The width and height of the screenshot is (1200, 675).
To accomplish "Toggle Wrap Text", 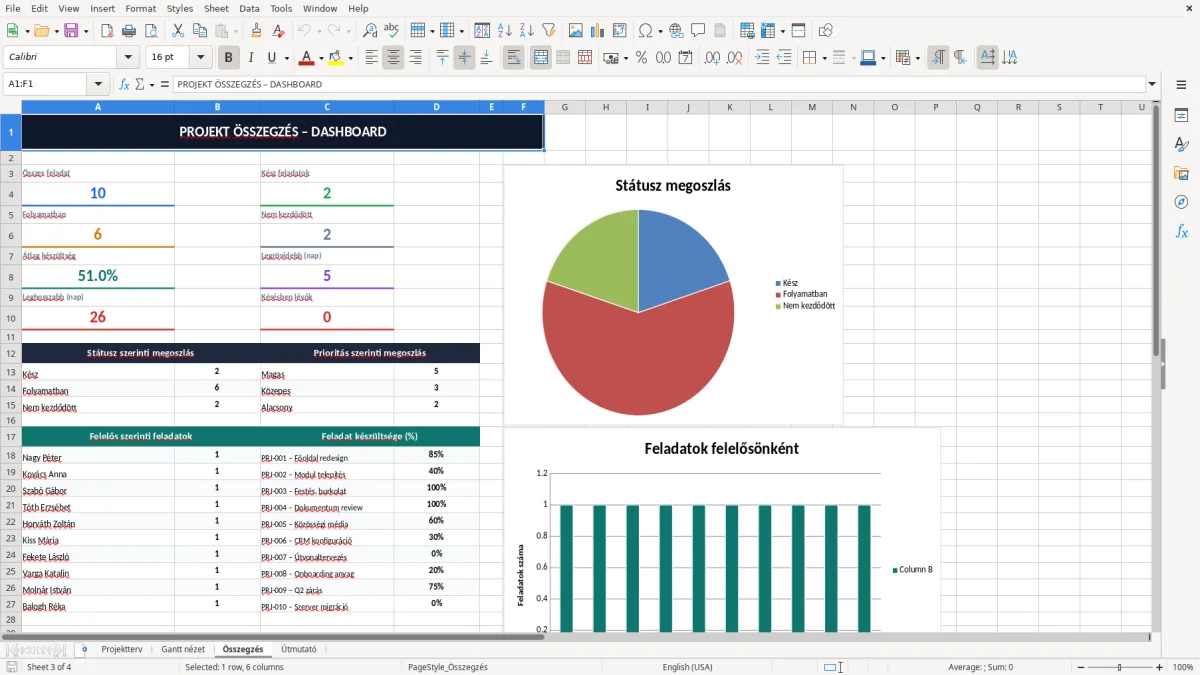I will tap(513, 58).
